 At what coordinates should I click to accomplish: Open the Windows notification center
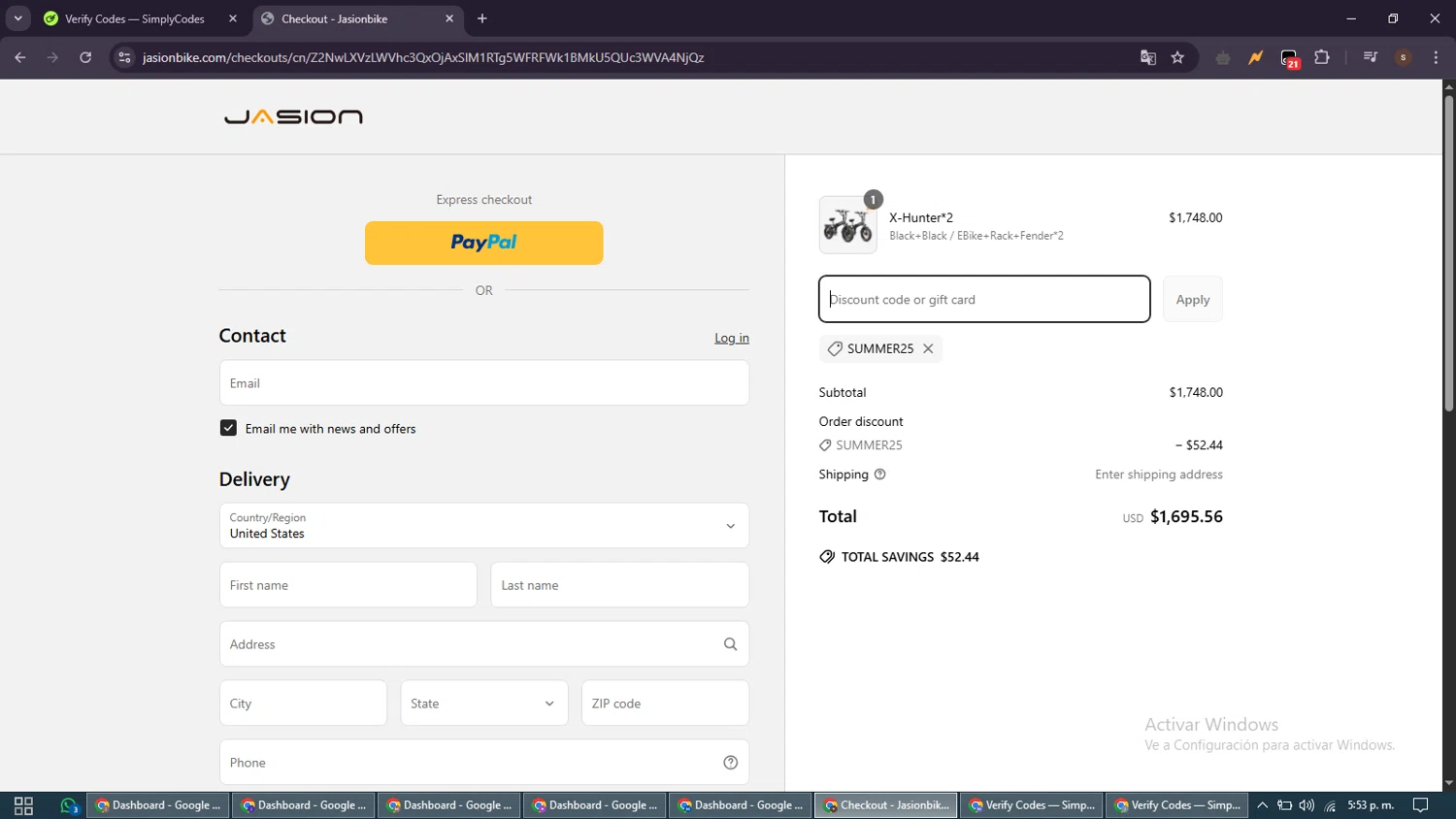[x=1421, y=805]
